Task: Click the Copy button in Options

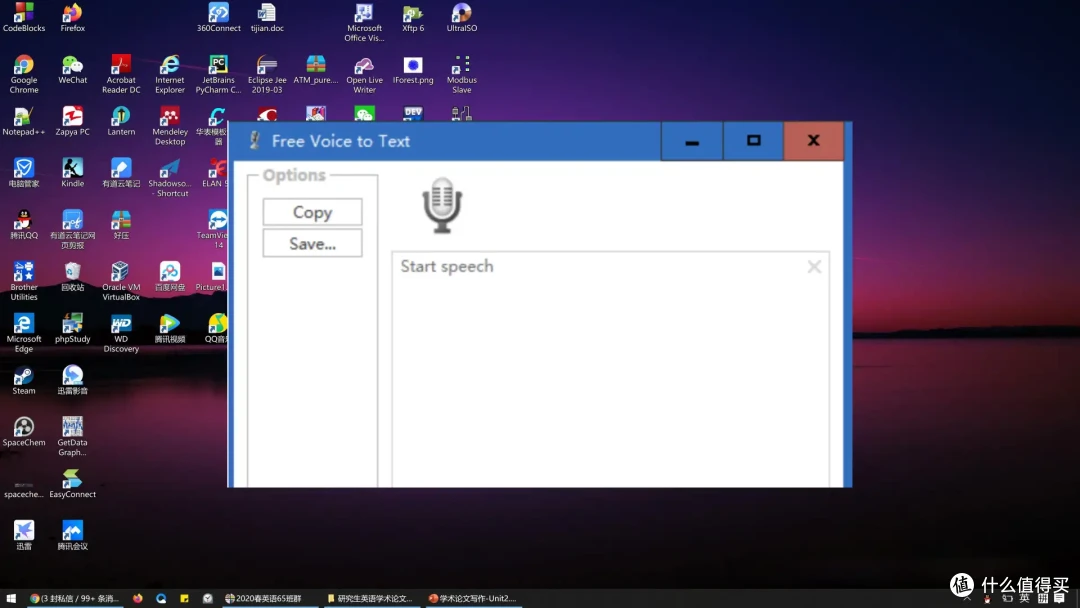Action: coord(312,212)
